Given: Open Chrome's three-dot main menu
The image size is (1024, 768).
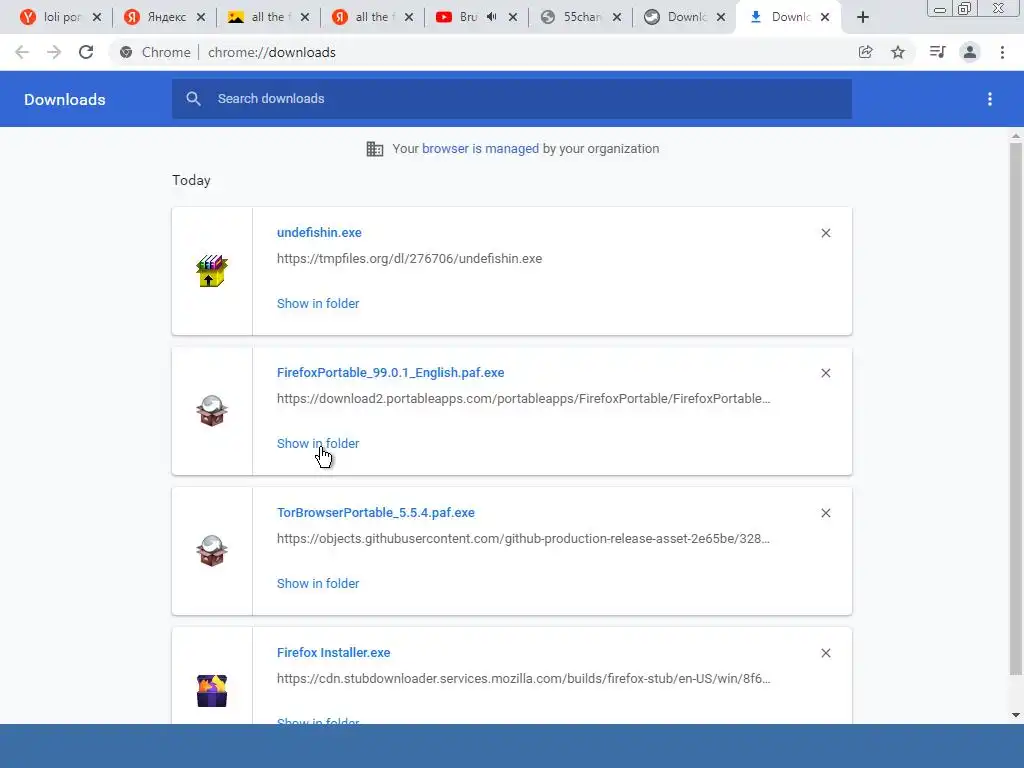Looking at the screenshot, I should point(1002,52).
